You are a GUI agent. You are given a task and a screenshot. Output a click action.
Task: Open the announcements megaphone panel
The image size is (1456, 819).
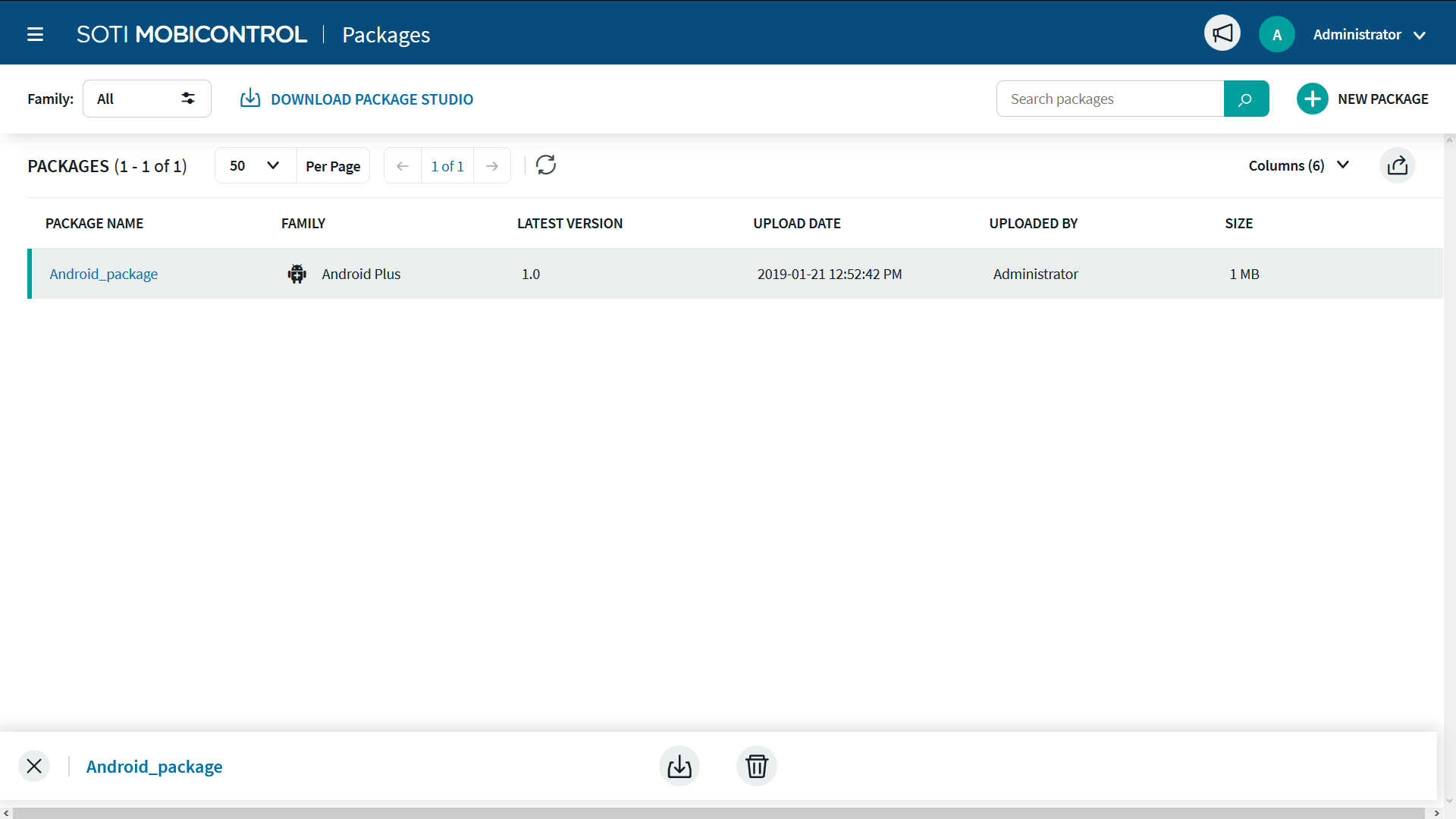[x=1222, y=33]
